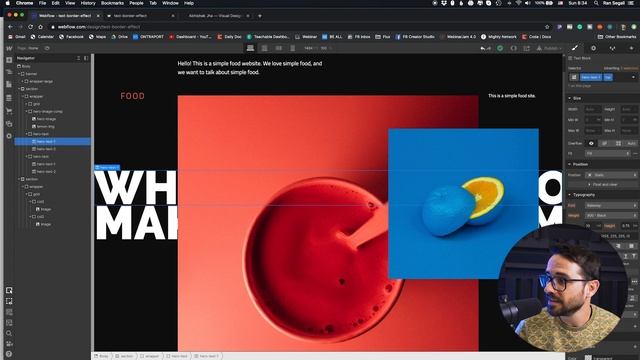Set Overflow to Auto
The image size is (640, 360).
[x=631, y=143]
